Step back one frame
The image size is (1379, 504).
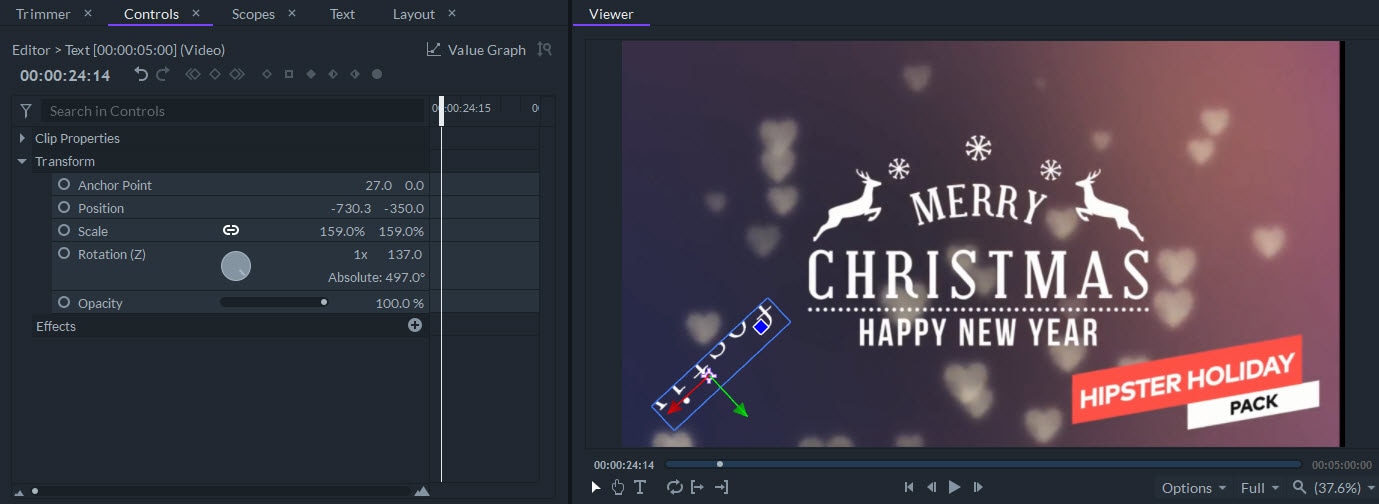(x=931, y=487)
